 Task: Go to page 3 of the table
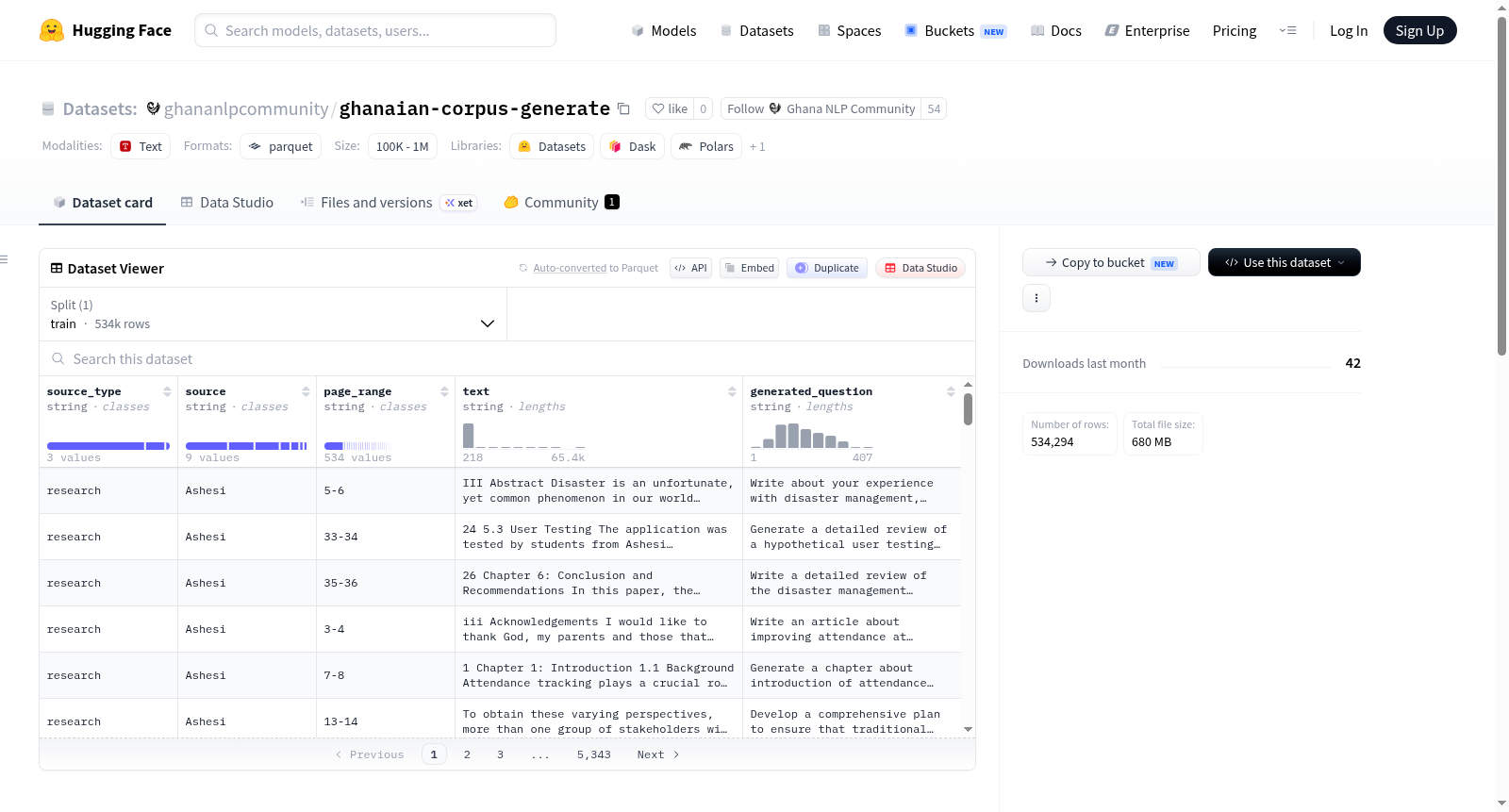[500, 754]
